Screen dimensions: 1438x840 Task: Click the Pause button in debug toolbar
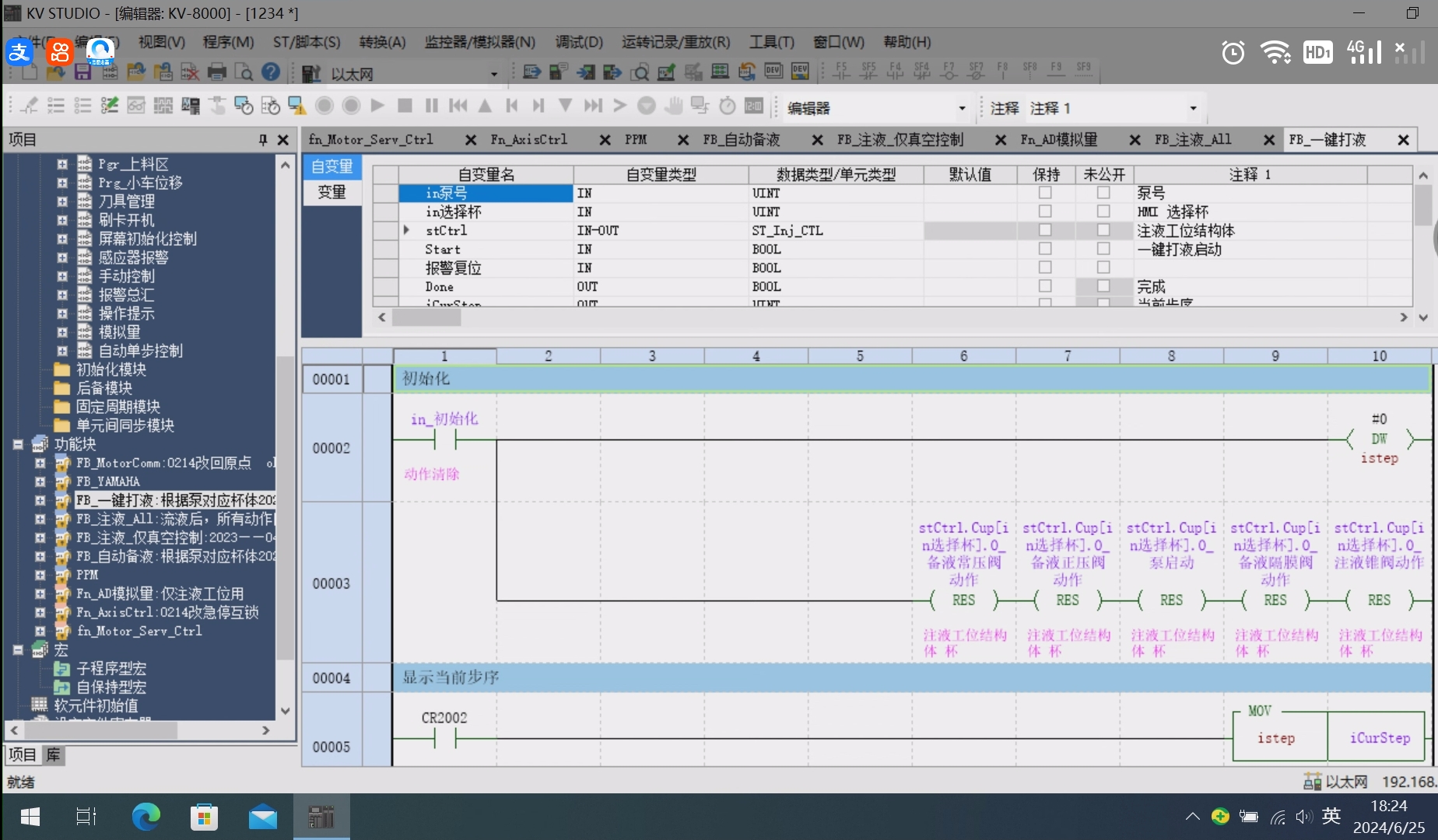click(432, 106)
